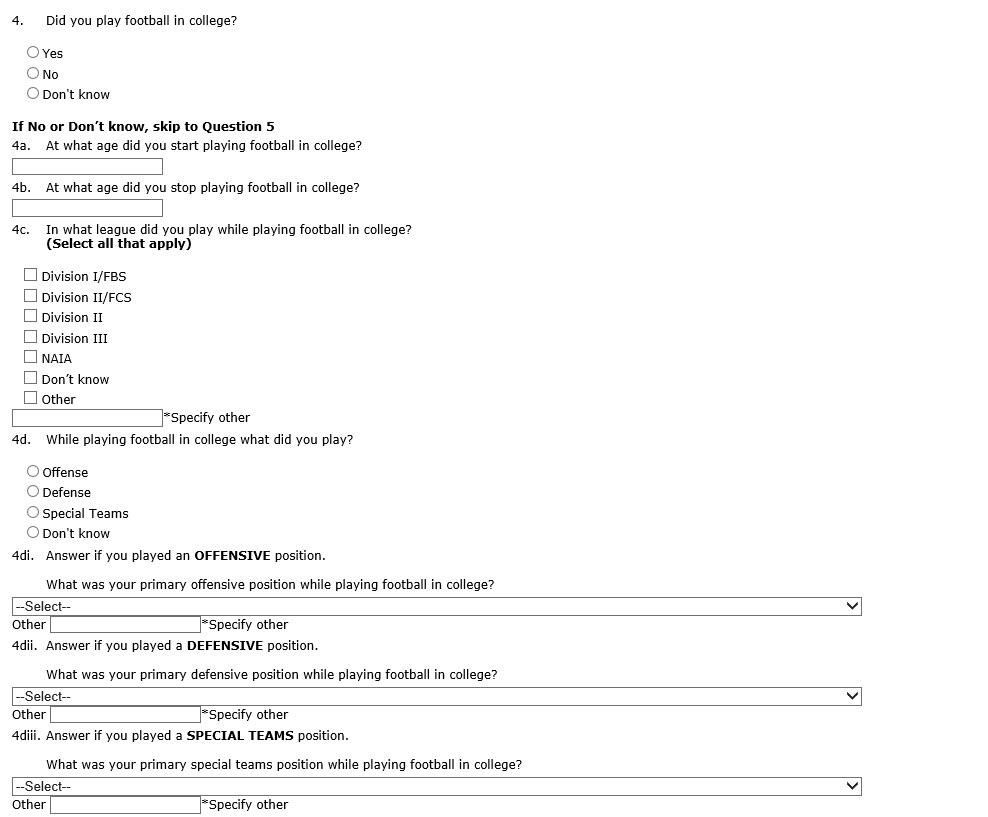Viewport: 988px width, 817px height.
Task: Check the Division II/FCS box
Action: (x=31, y=296)
